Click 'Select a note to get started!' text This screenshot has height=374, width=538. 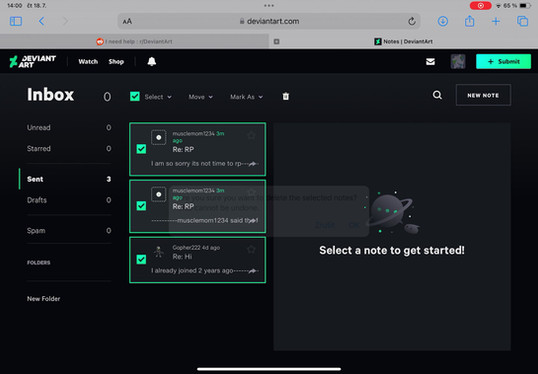click(x=392, y=250)
